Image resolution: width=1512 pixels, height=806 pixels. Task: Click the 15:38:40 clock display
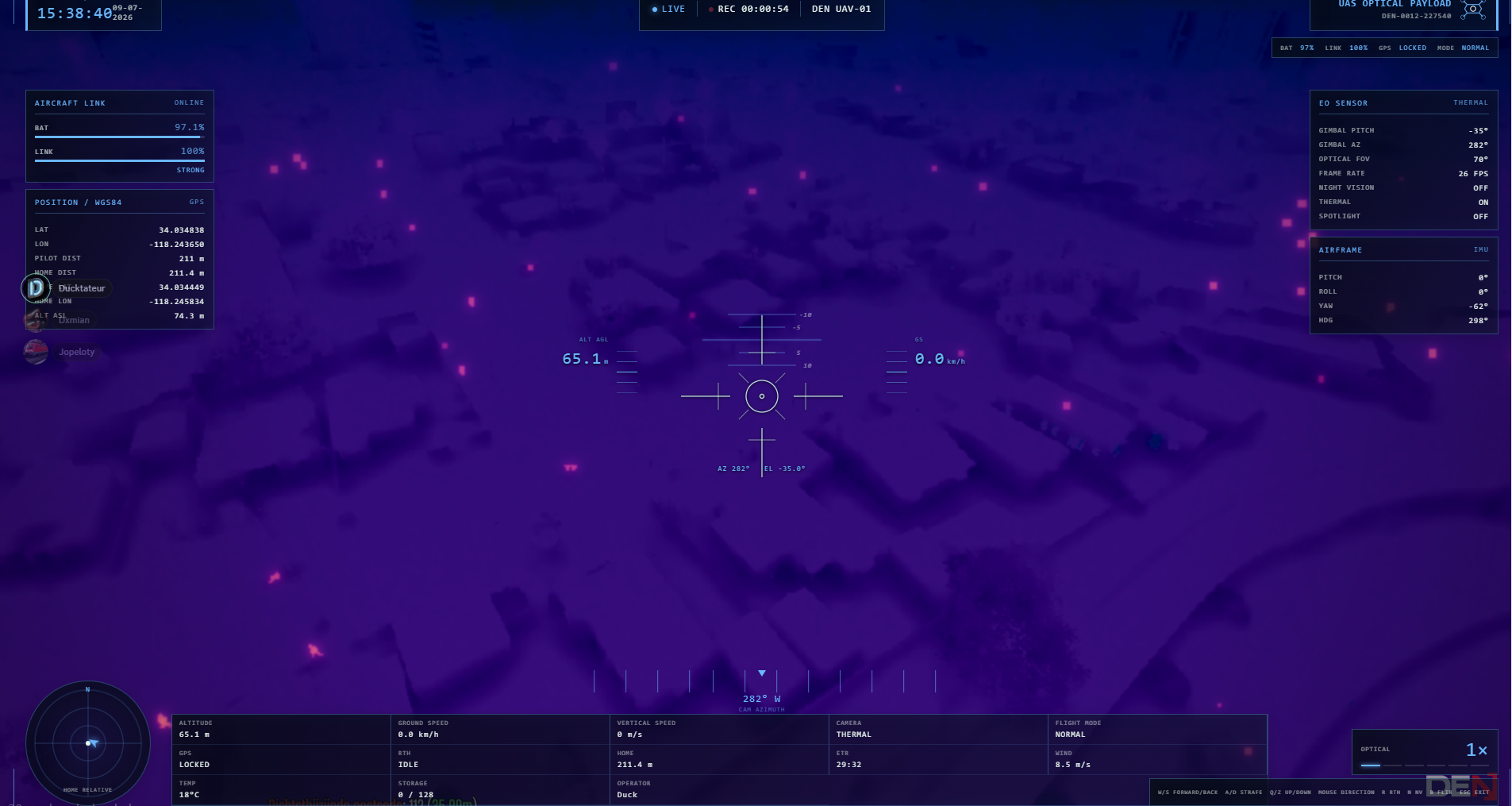tap(75, 13)
